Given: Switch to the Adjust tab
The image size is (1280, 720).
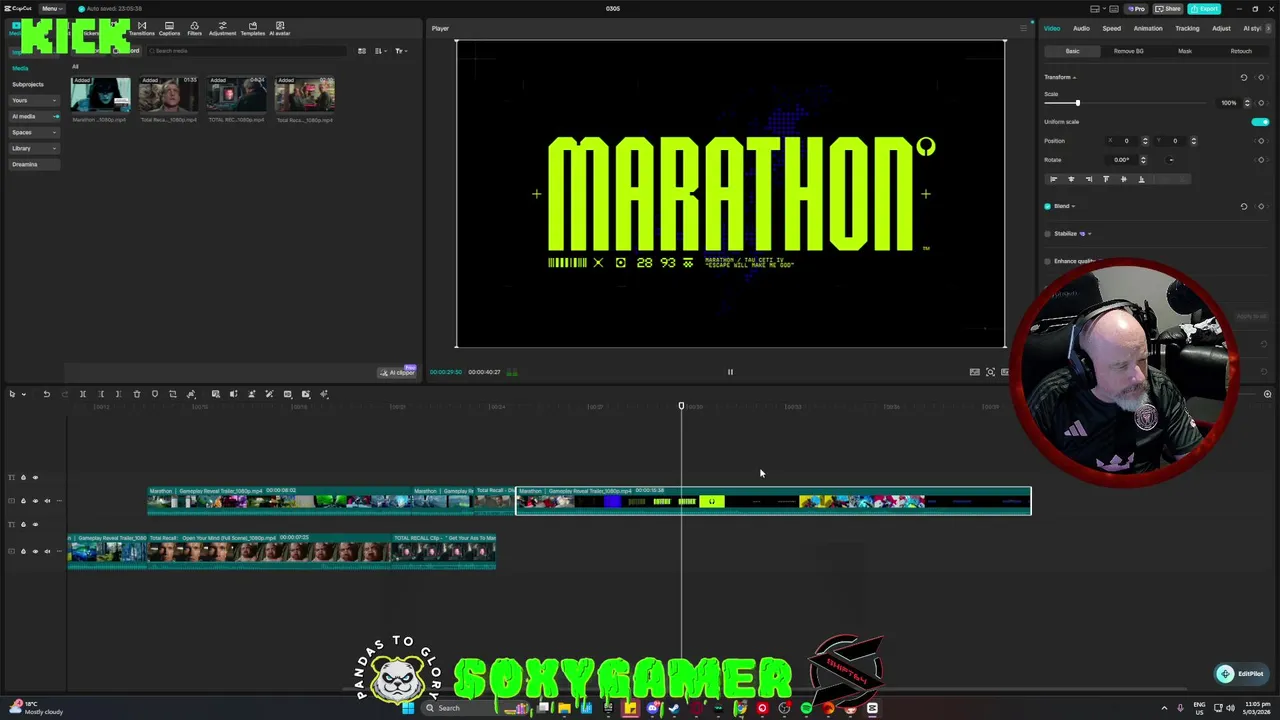Looking at the screenshot, I should point(1221,28).
